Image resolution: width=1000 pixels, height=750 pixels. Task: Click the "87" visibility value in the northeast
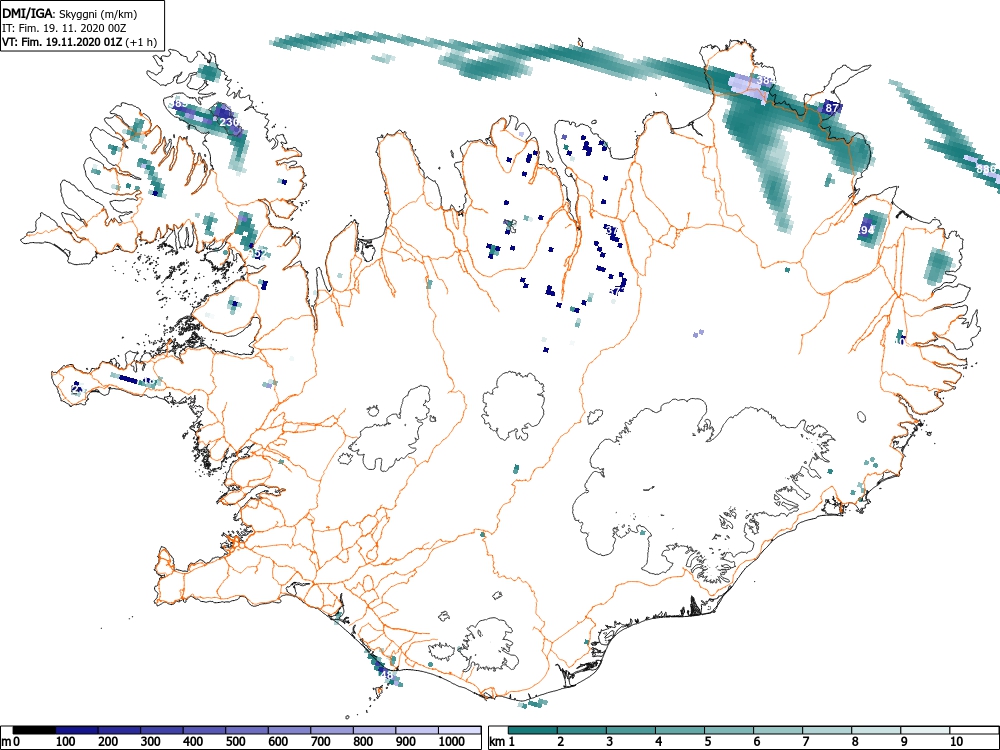tap(831, 108)
